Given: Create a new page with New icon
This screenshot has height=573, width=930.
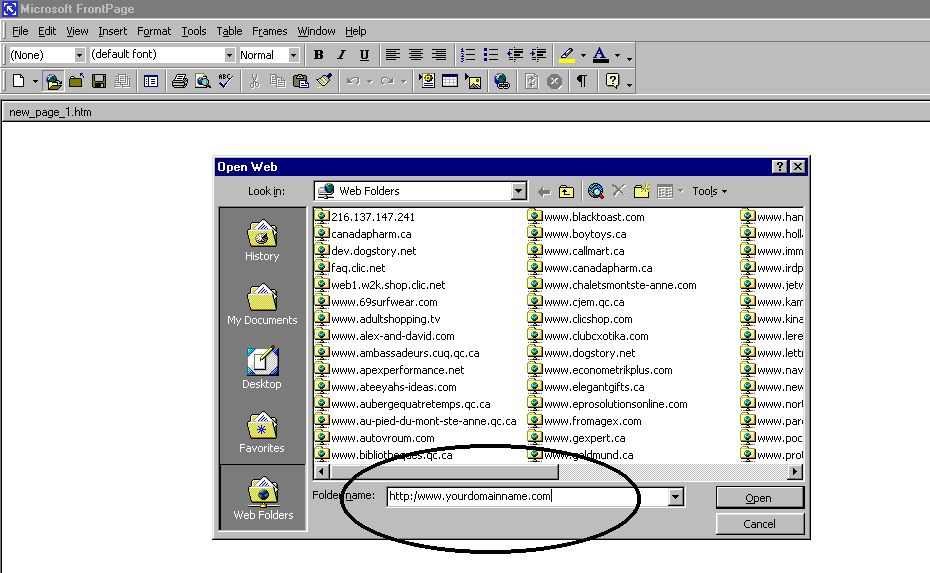Looking at the screenshot, I should pyautogui.click(x=18, y=81).
